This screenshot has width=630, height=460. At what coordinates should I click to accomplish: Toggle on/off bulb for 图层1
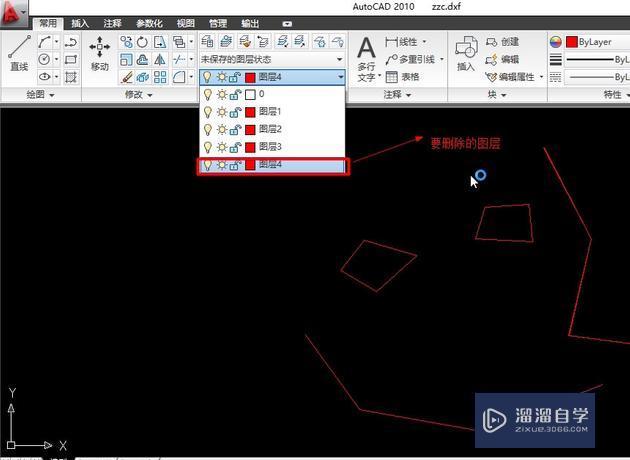click(208, 112)
